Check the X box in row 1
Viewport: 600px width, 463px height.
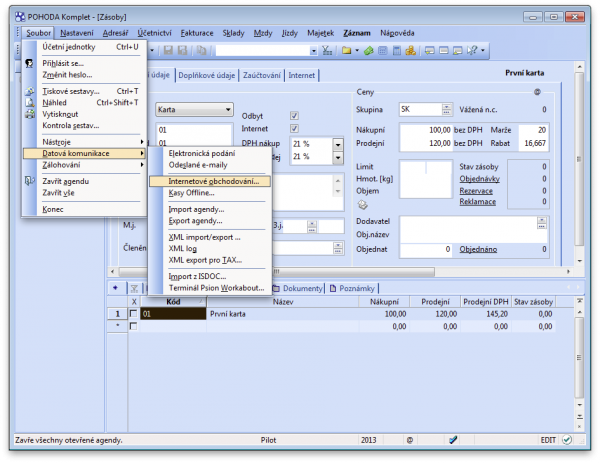(133, 314)
